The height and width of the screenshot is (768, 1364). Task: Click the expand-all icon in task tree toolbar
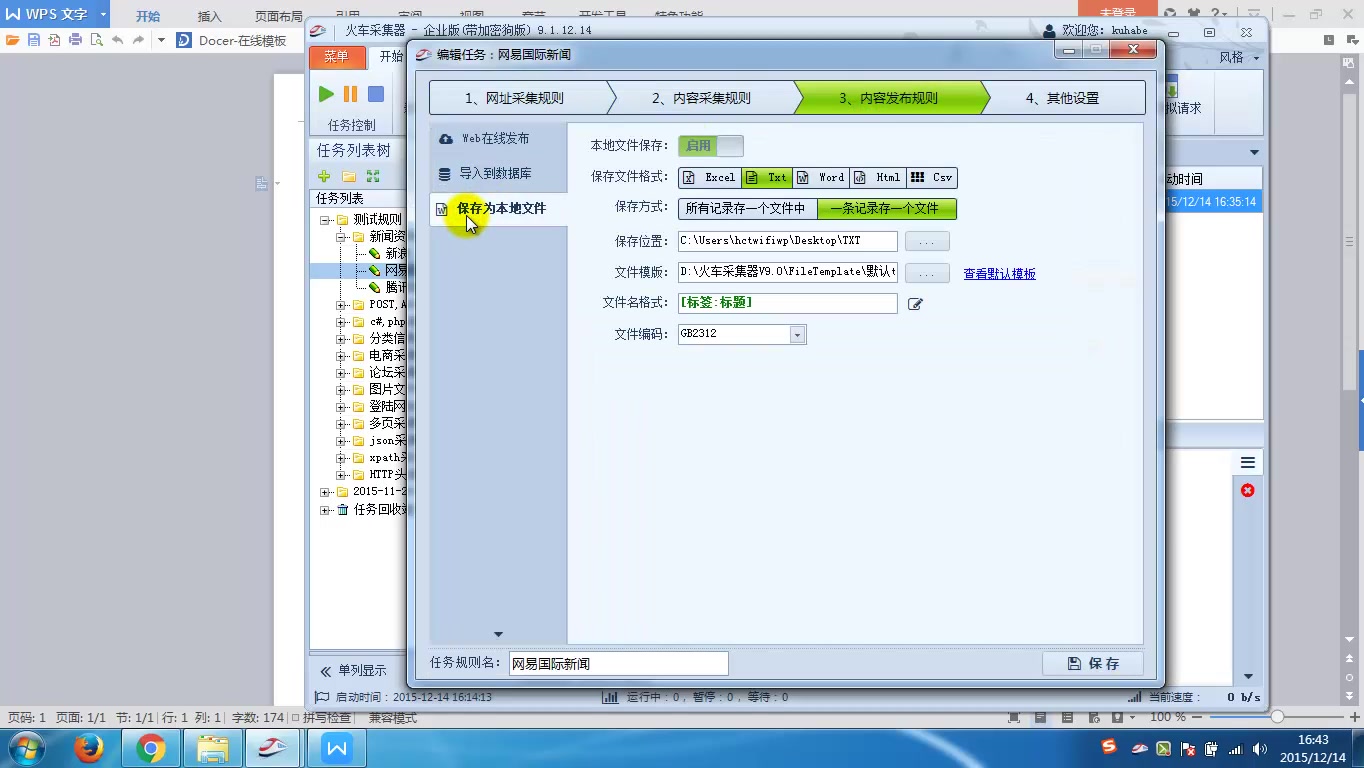373,176
